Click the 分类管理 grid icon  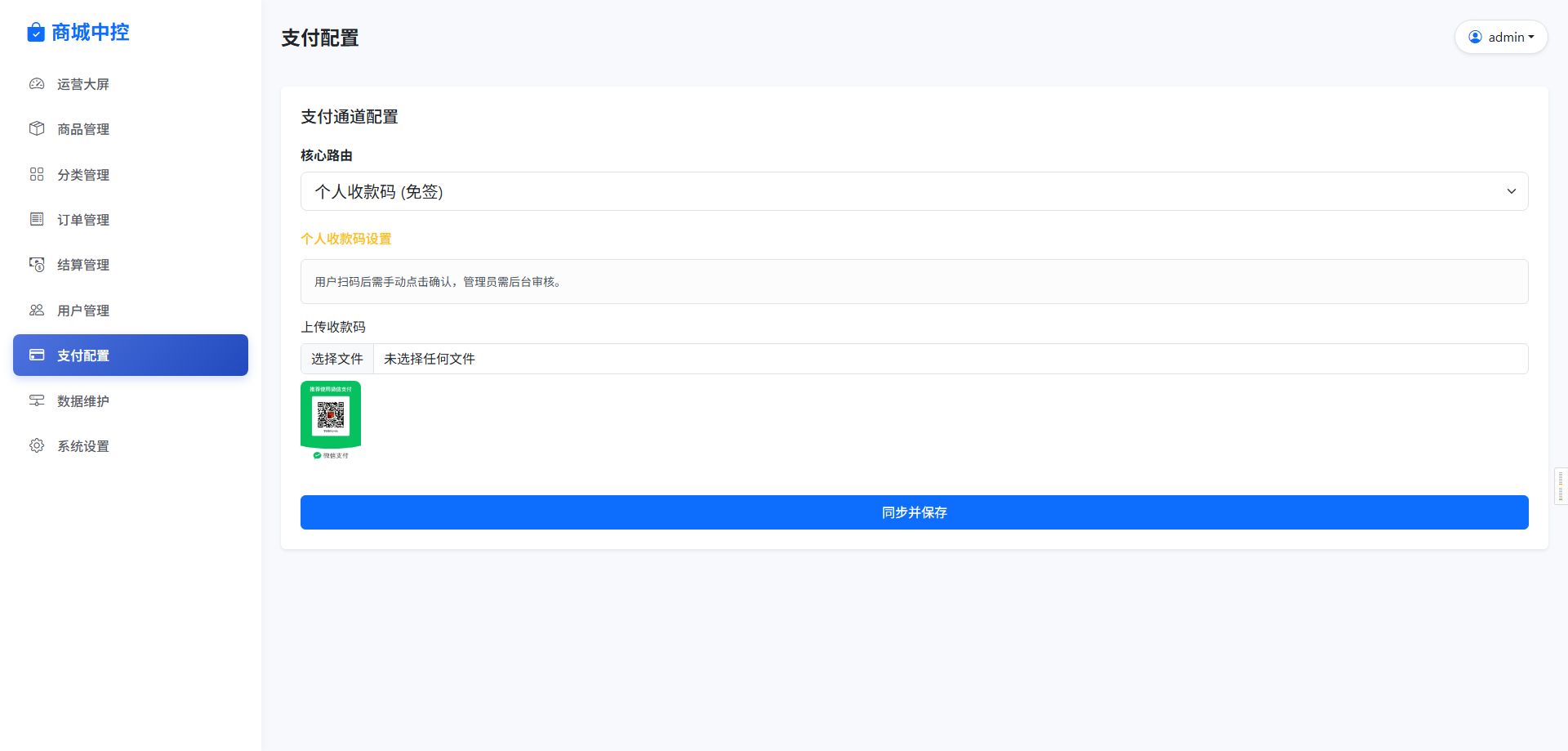tap(37, 174)
